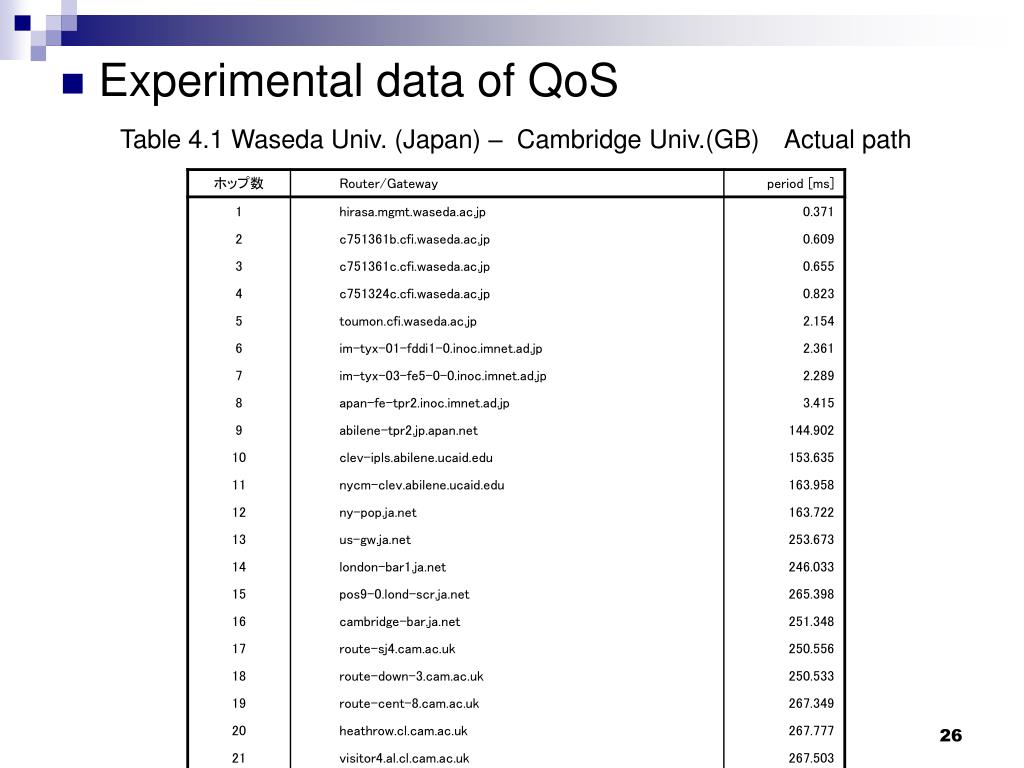The image size is (1024, 768).
Task: Click the period value 144.902
Action: pos(811,430)
